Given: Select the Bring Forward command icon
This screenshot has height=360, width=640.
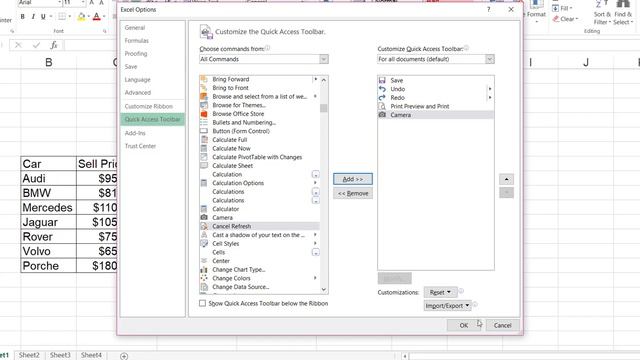Looking at the screenshot, I should pyautogui.click(x=204, y=79).
